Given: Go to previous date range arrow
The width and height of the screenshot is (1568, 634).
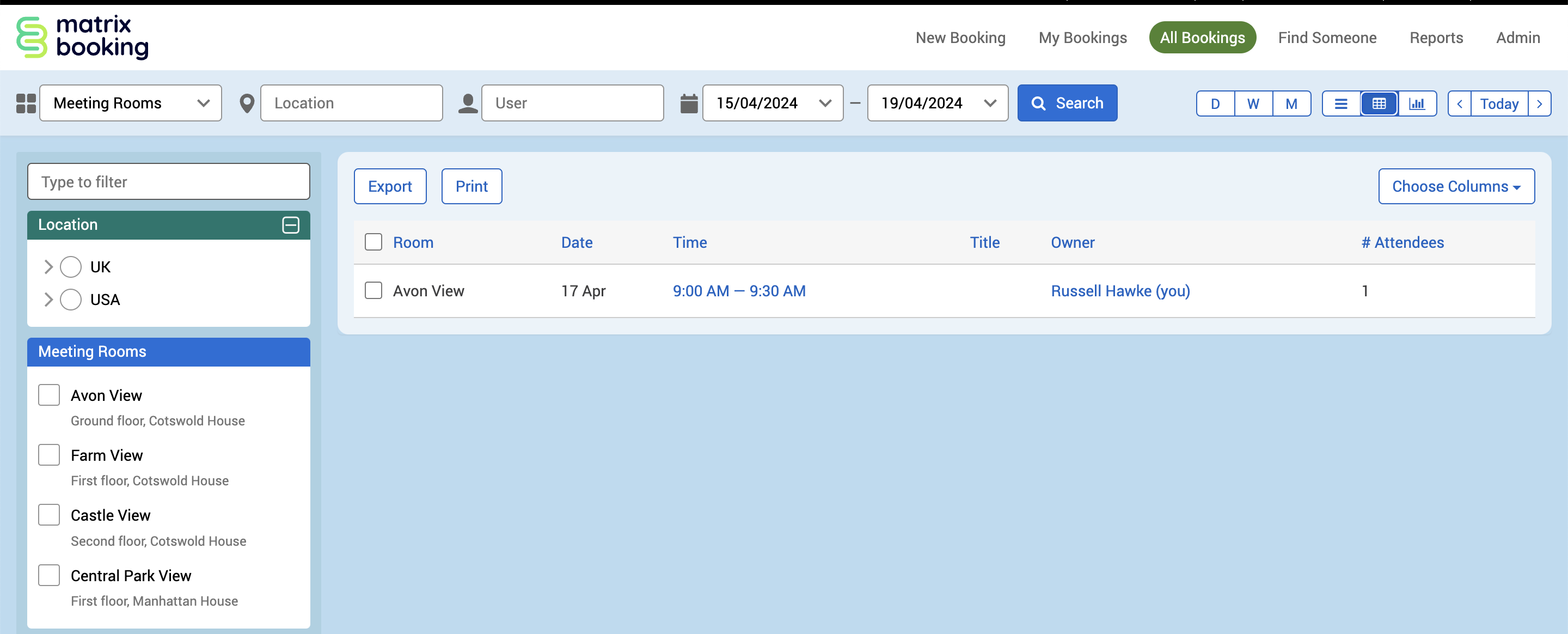Looking at the screenshot, I should [1459, 103].
